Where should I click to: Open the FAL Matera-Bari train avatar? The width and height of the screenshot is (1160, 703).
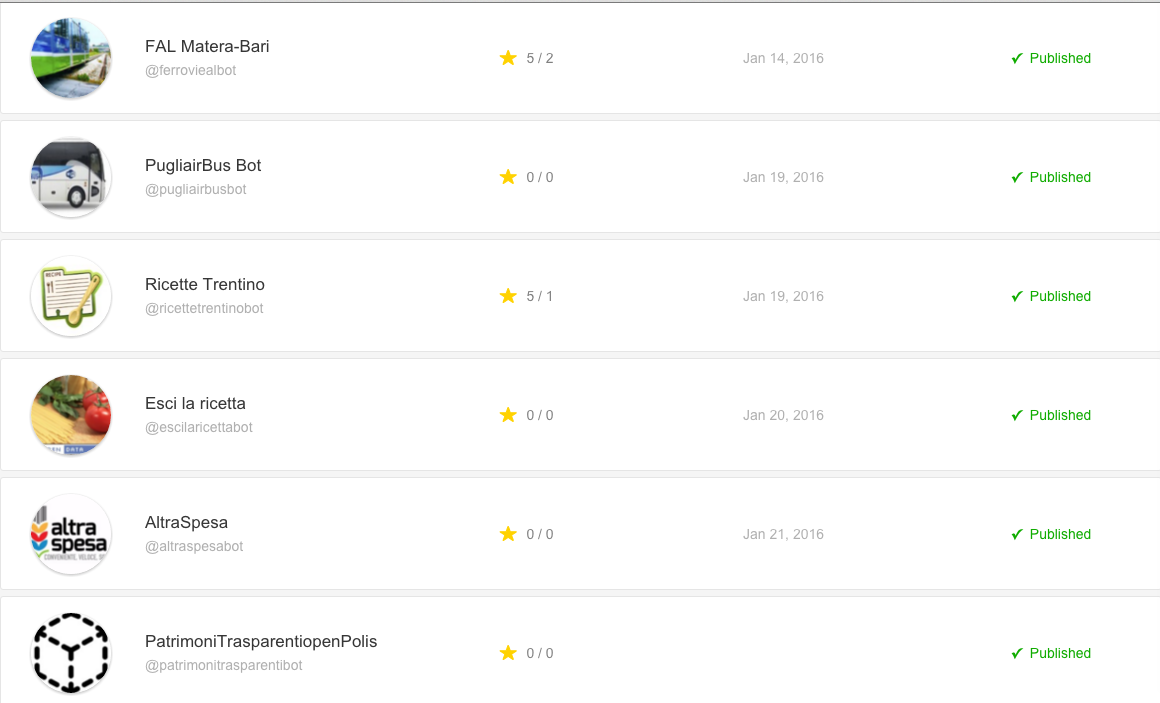coord(71,58)
